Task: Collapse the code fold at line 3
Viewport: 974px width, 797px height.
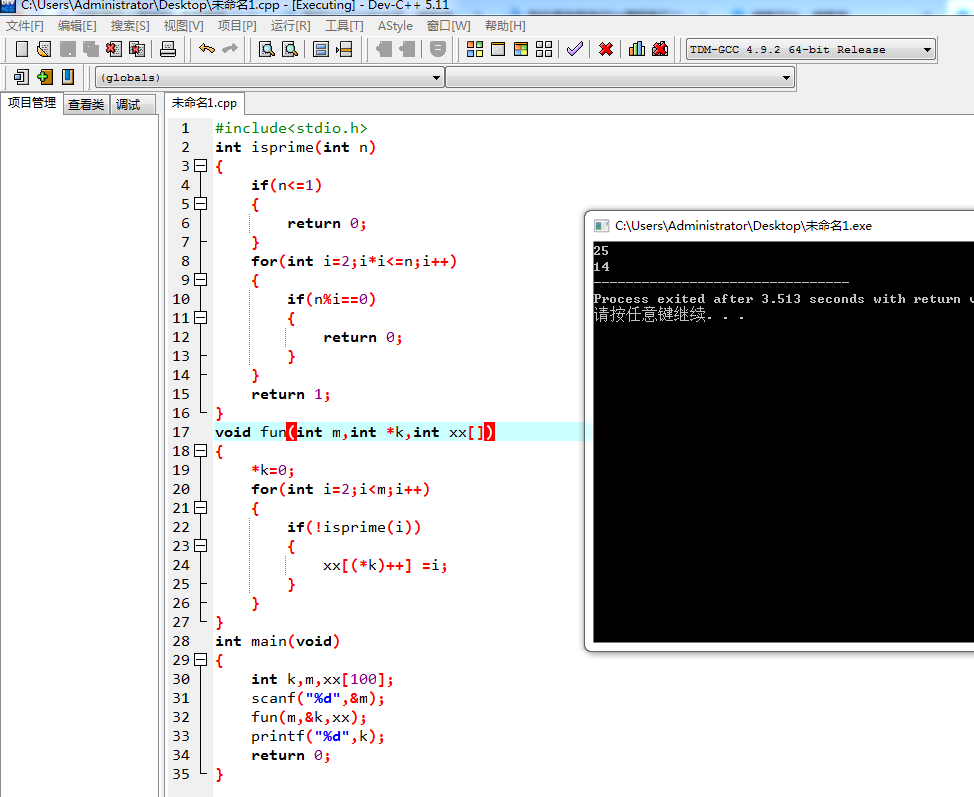Action: (201, 166)
